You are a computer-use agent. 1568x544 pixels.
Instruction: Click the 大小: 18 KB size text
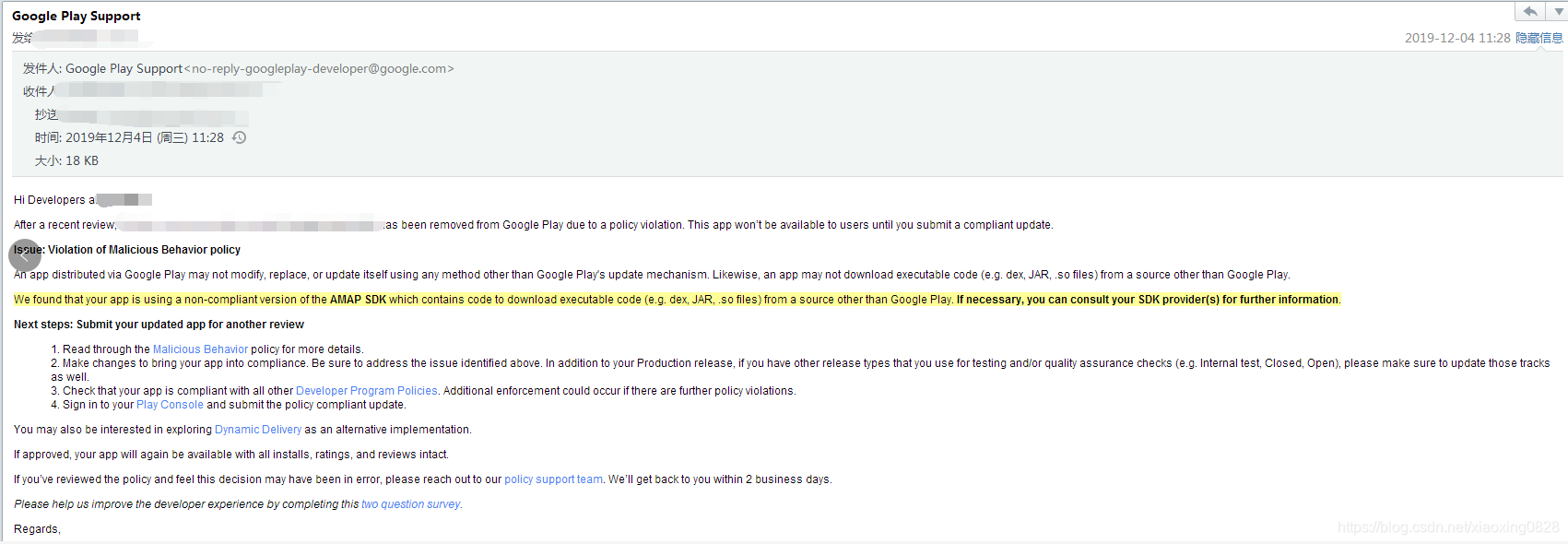click(66, 160)
